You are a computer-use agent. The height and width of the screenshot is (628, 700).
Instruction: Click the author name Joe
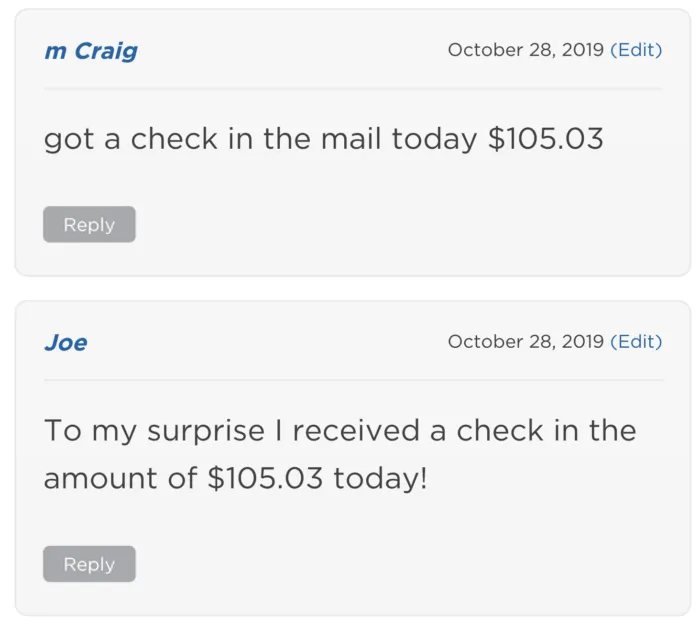click(x=66, y=343)
